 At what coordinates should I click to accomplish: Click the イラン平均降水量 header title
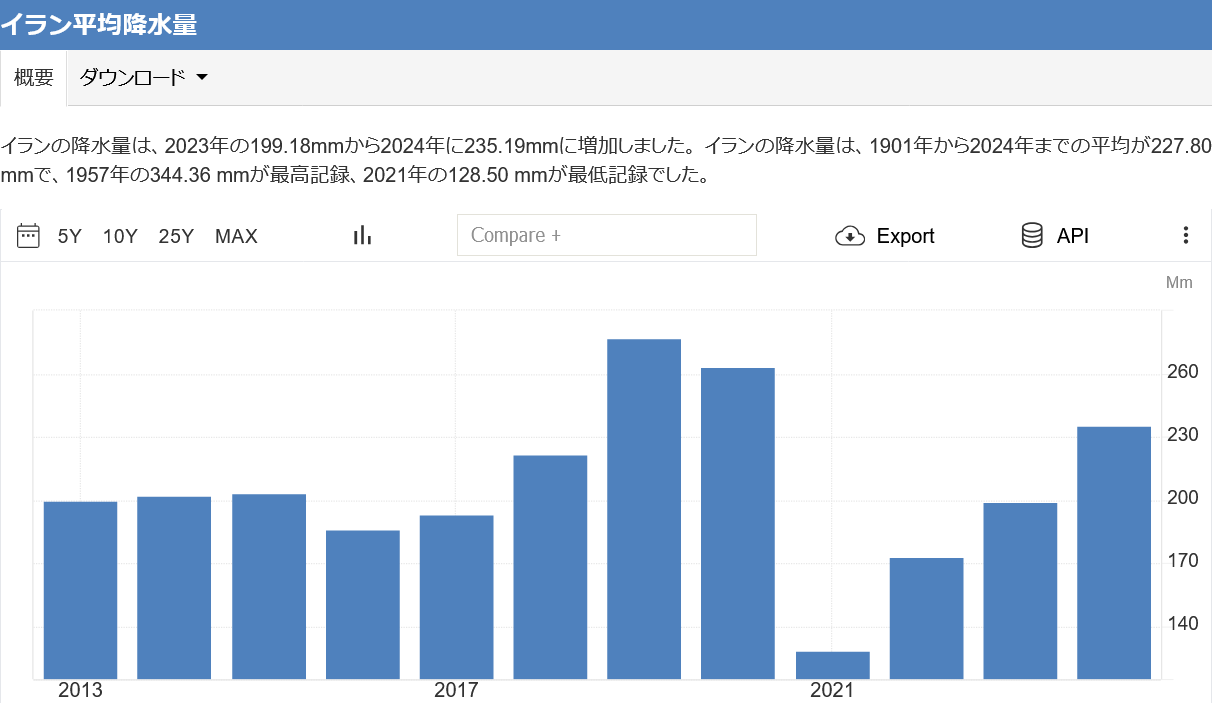point(99,25)
